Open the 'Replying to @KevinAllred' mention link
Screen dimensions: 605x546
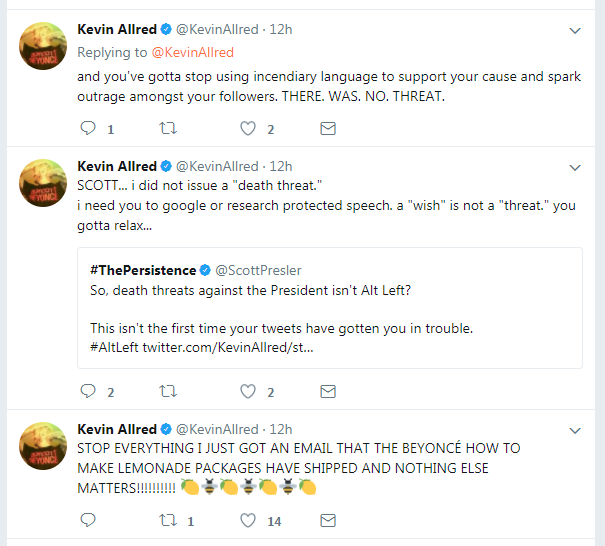(193, 52)
